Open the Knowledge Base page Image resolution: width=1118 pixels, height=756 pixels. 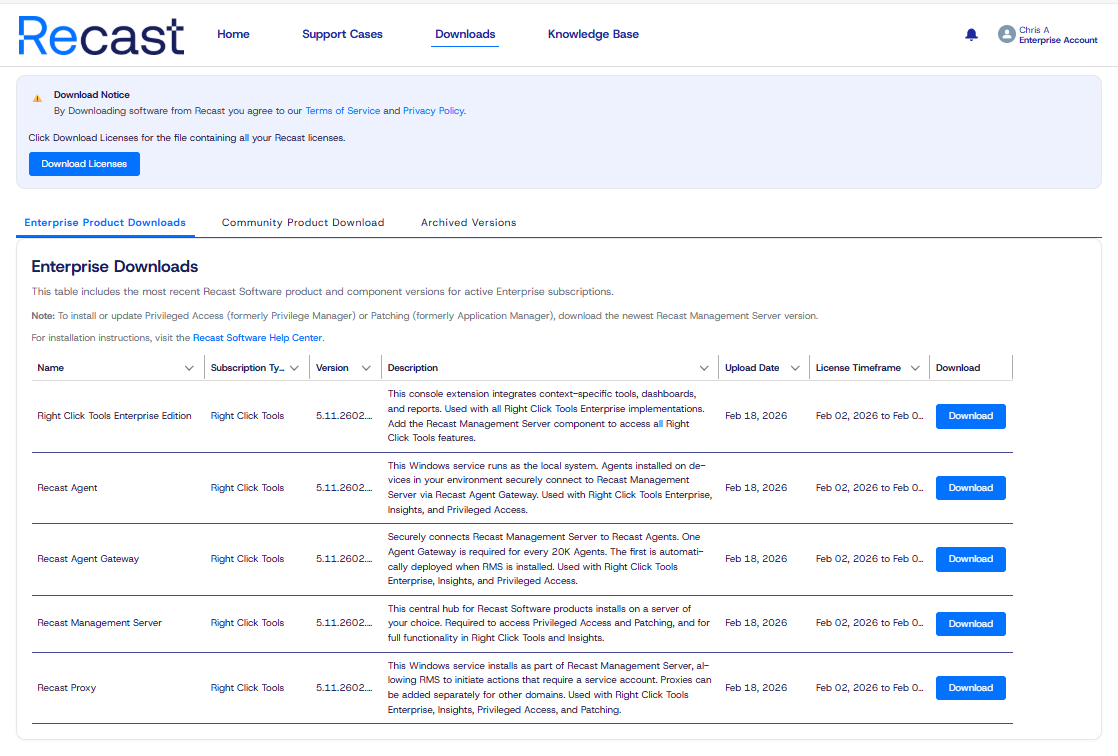pos(593,33)
